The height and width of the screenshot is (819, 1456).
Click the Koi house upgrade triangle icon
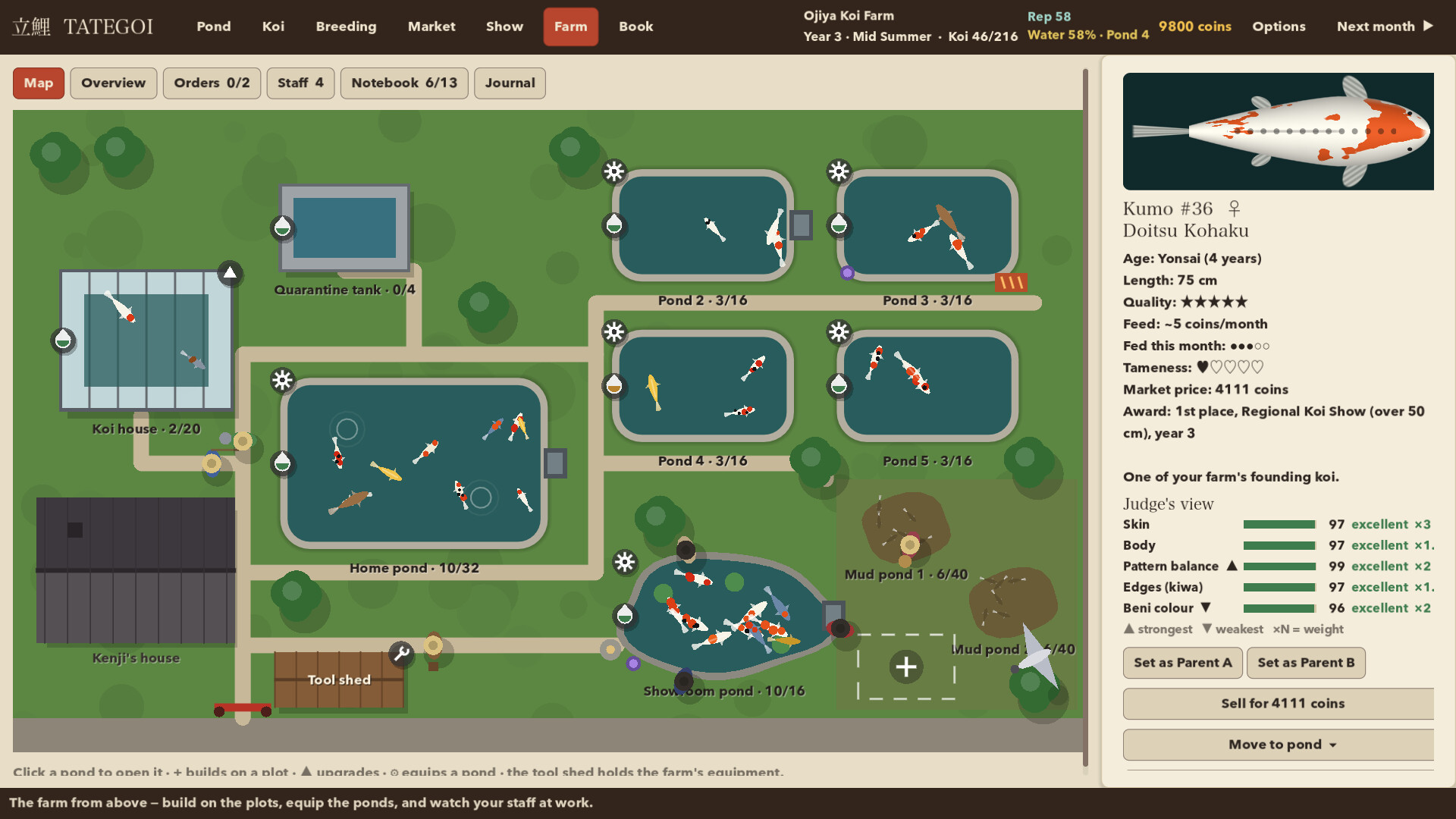pyautogui.click(x=230, y=273)
